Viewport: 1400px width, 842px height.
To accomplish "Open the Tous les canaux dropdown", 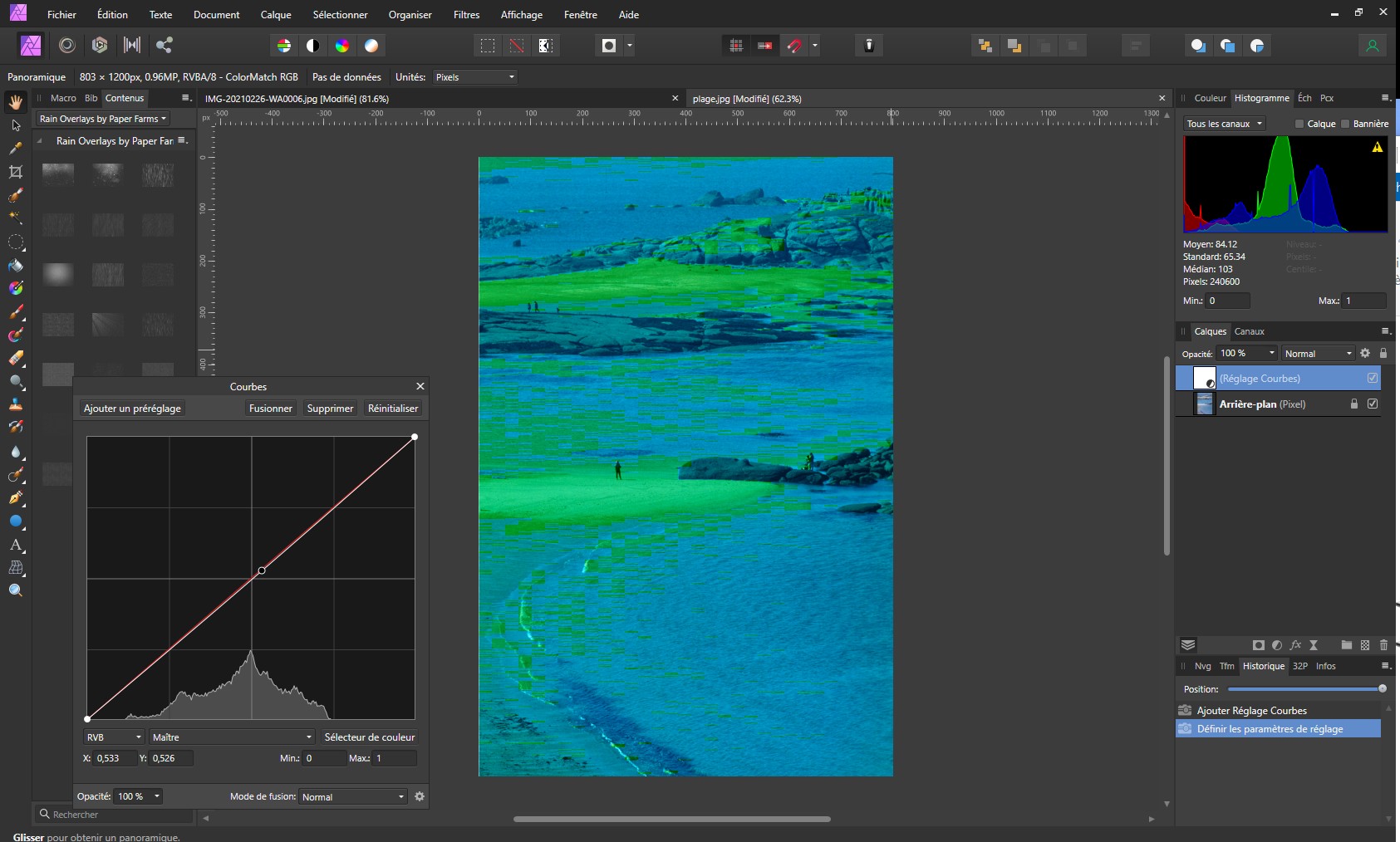I will pyautogui.click(x=1224, y=124).
